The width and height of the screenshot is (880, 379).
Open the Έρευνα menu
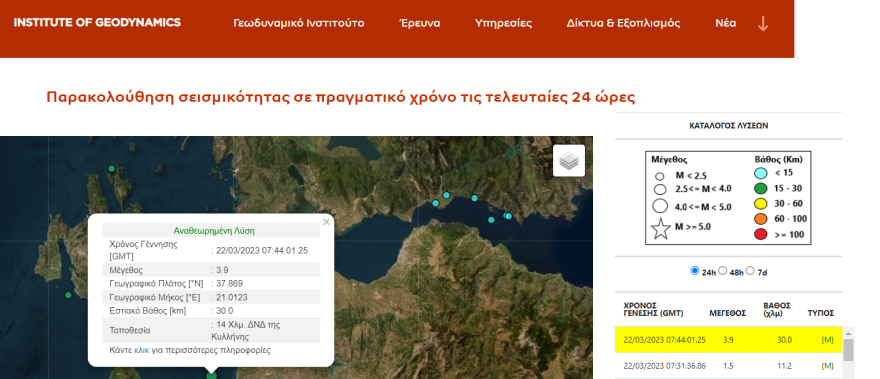coord(419,23)
